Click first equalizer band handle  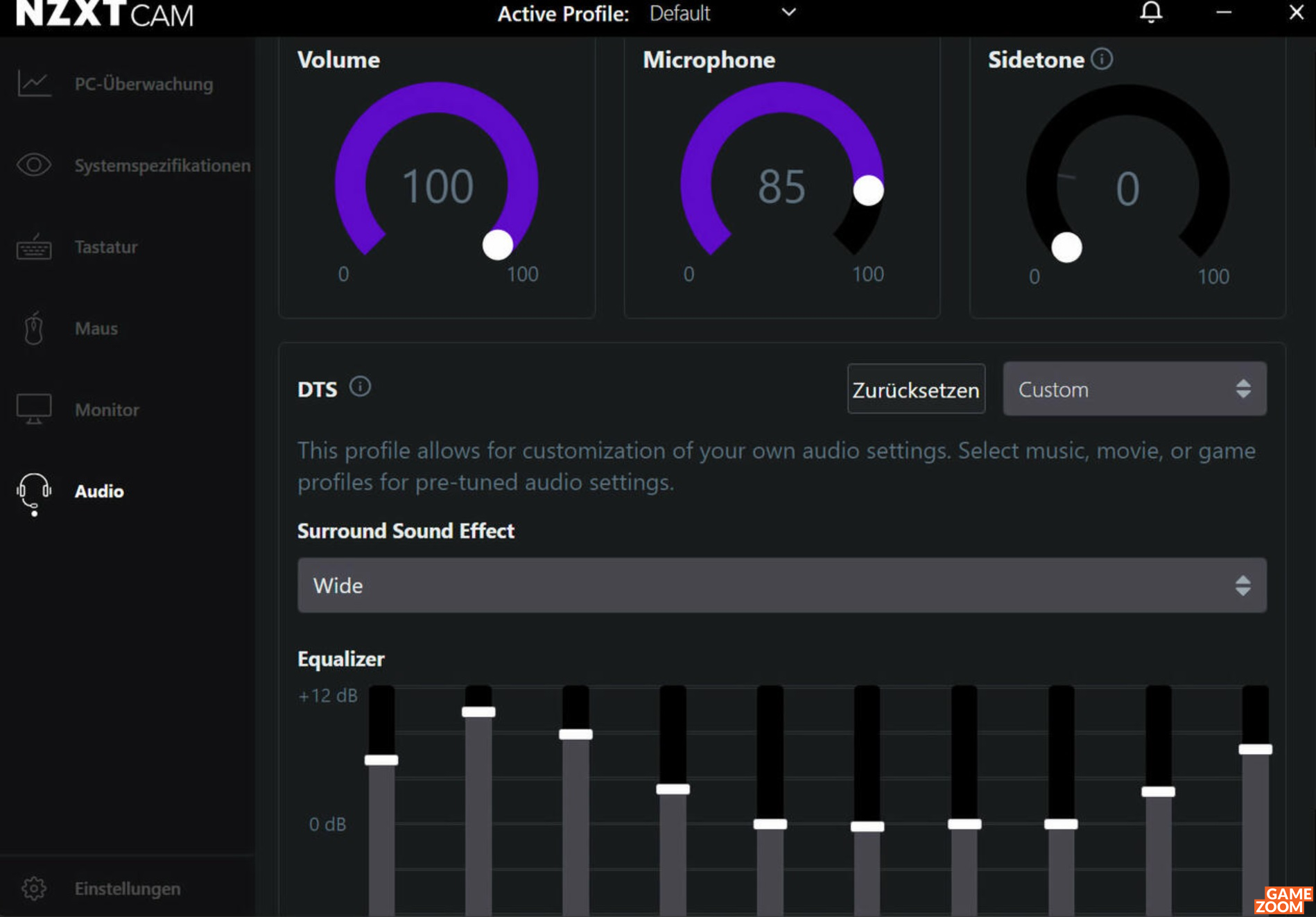[x=381, y=760]
